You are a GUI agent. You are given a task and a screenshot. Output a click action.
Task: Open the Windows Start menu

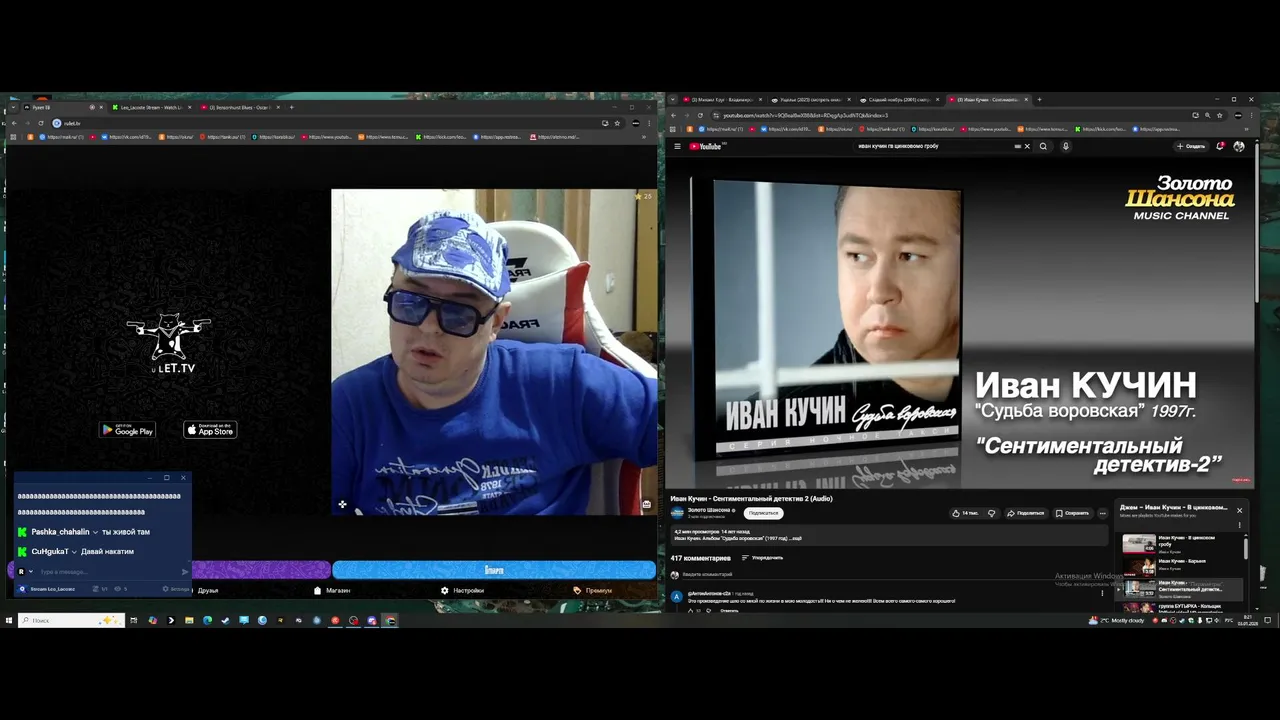pyautogui.click(x=9, y=621)
